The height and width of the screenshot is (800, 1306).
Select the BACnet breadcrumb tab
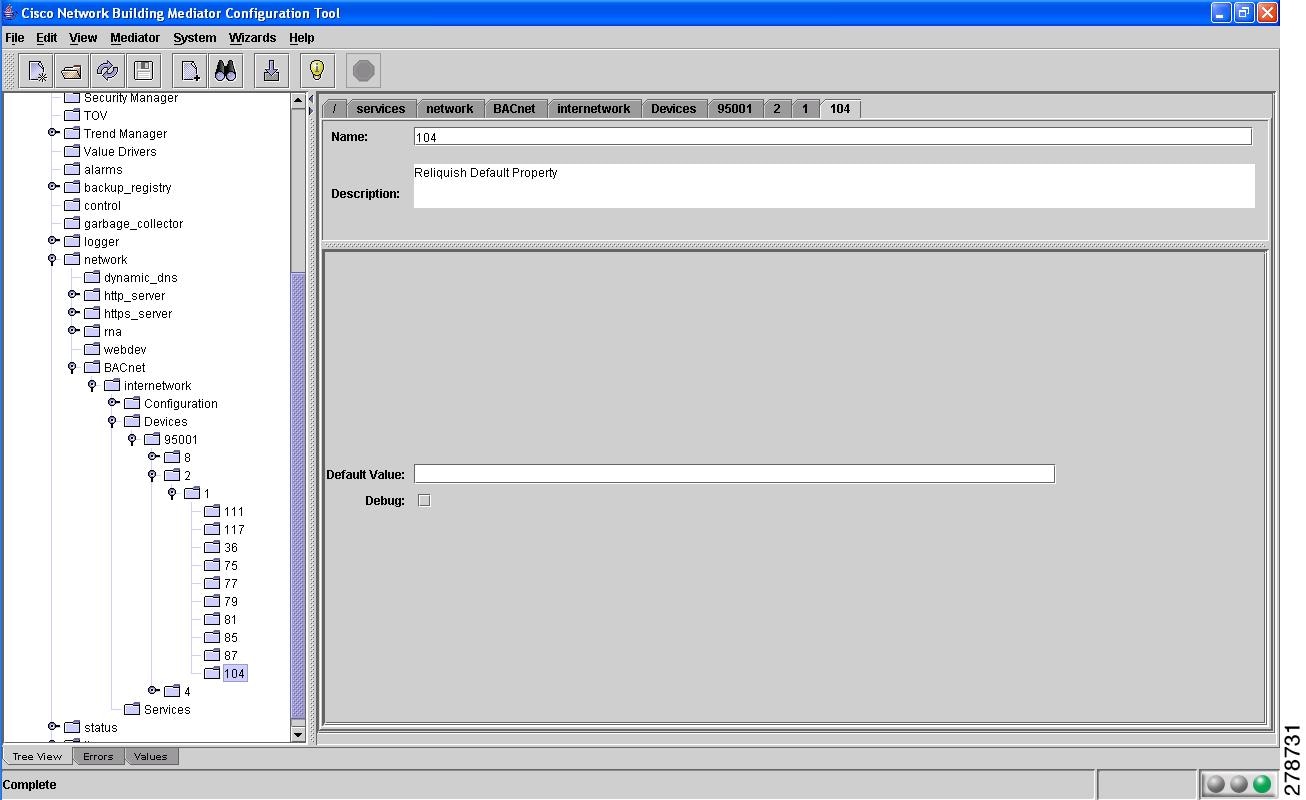514,109
